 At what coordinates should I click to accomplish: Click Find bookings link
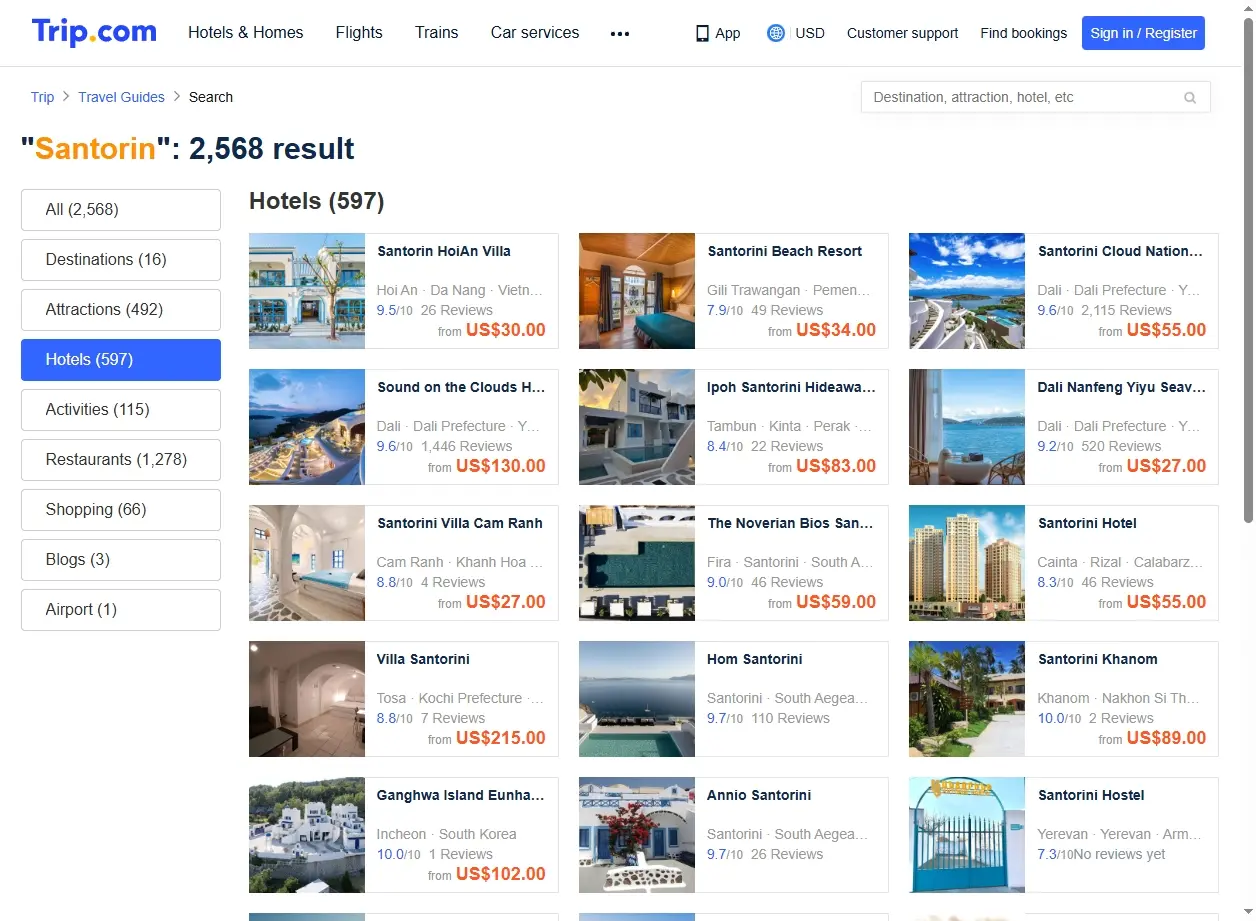tap(1024, 33)
